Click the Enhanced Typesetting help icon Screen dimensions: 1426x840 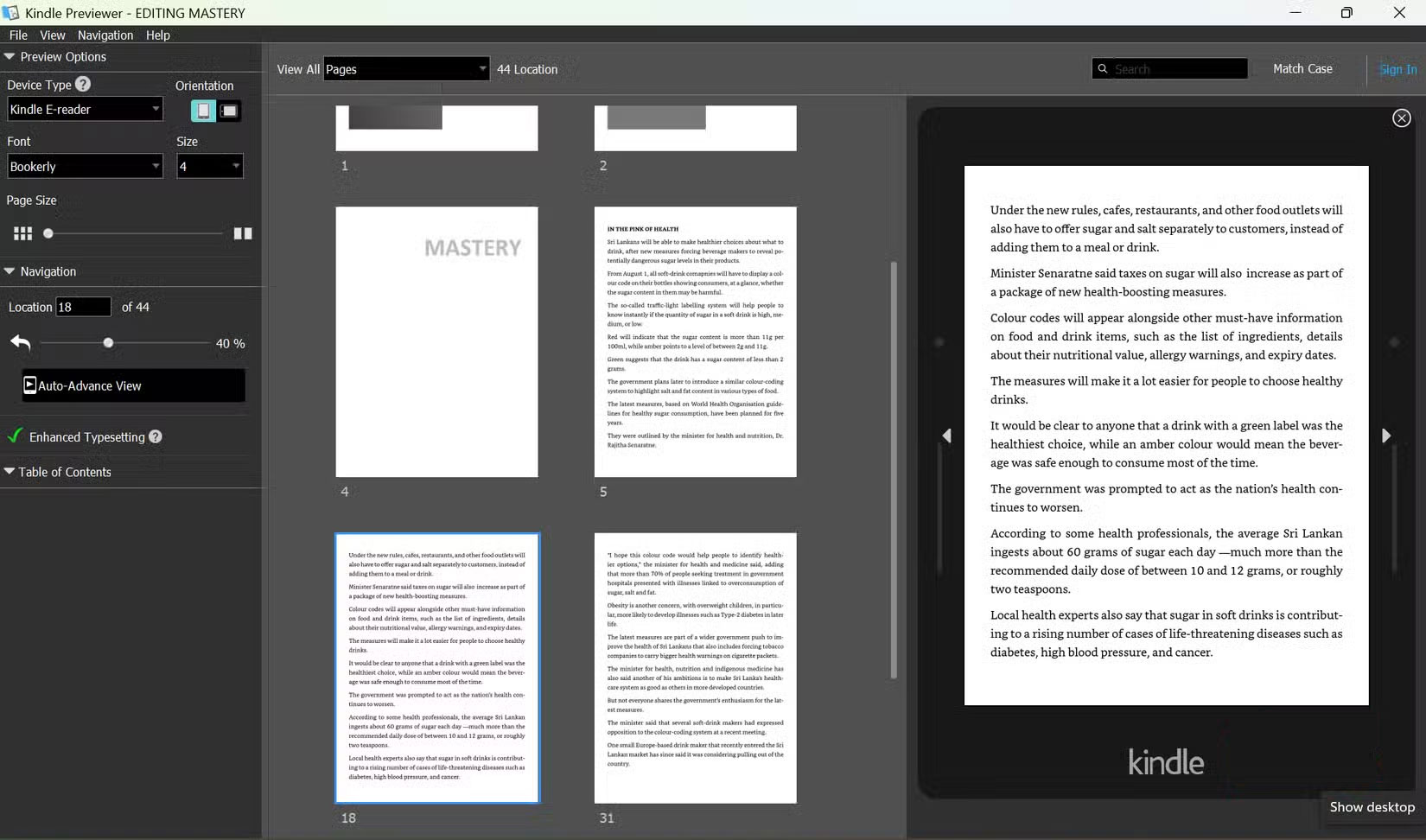pos(156,436)
